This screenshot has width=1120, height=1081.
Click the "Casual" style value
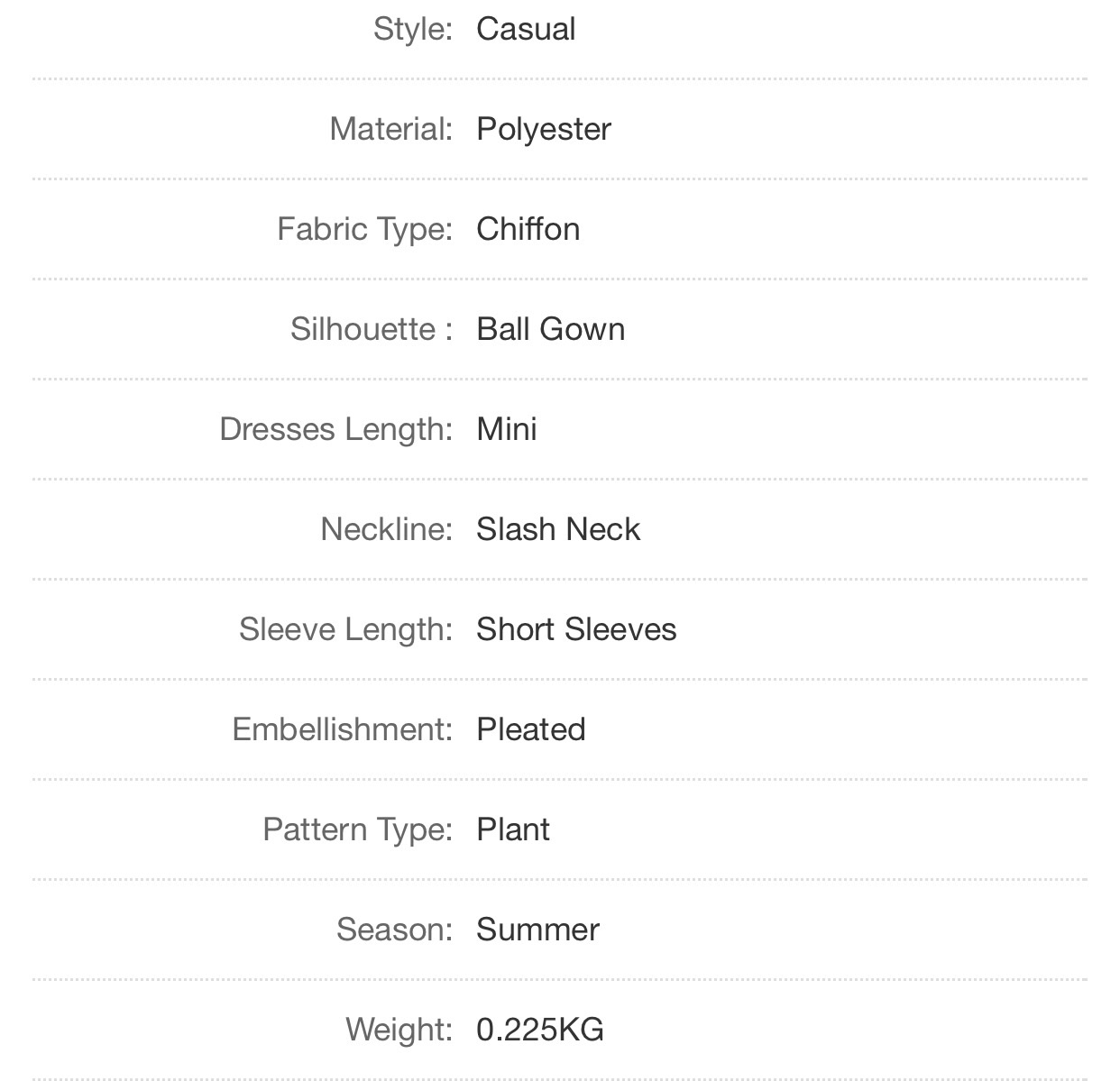526,29
